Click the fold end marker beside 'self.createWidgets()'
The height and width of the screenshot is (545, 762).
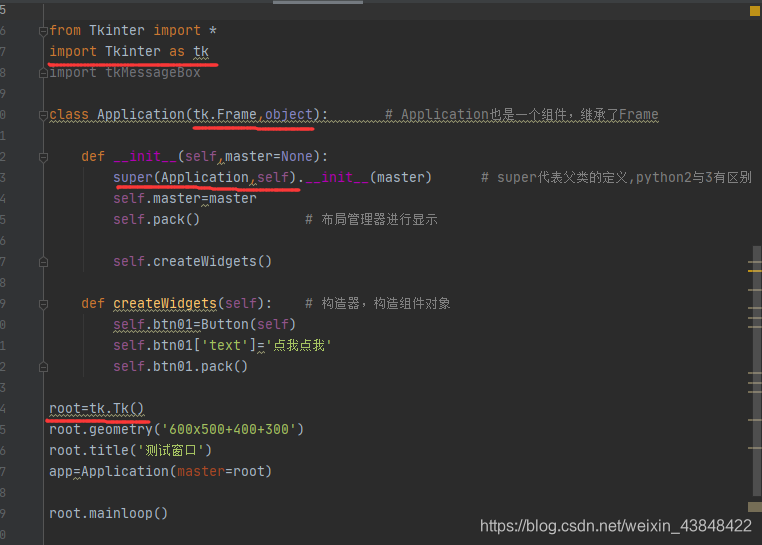click(x=43, y=262)
